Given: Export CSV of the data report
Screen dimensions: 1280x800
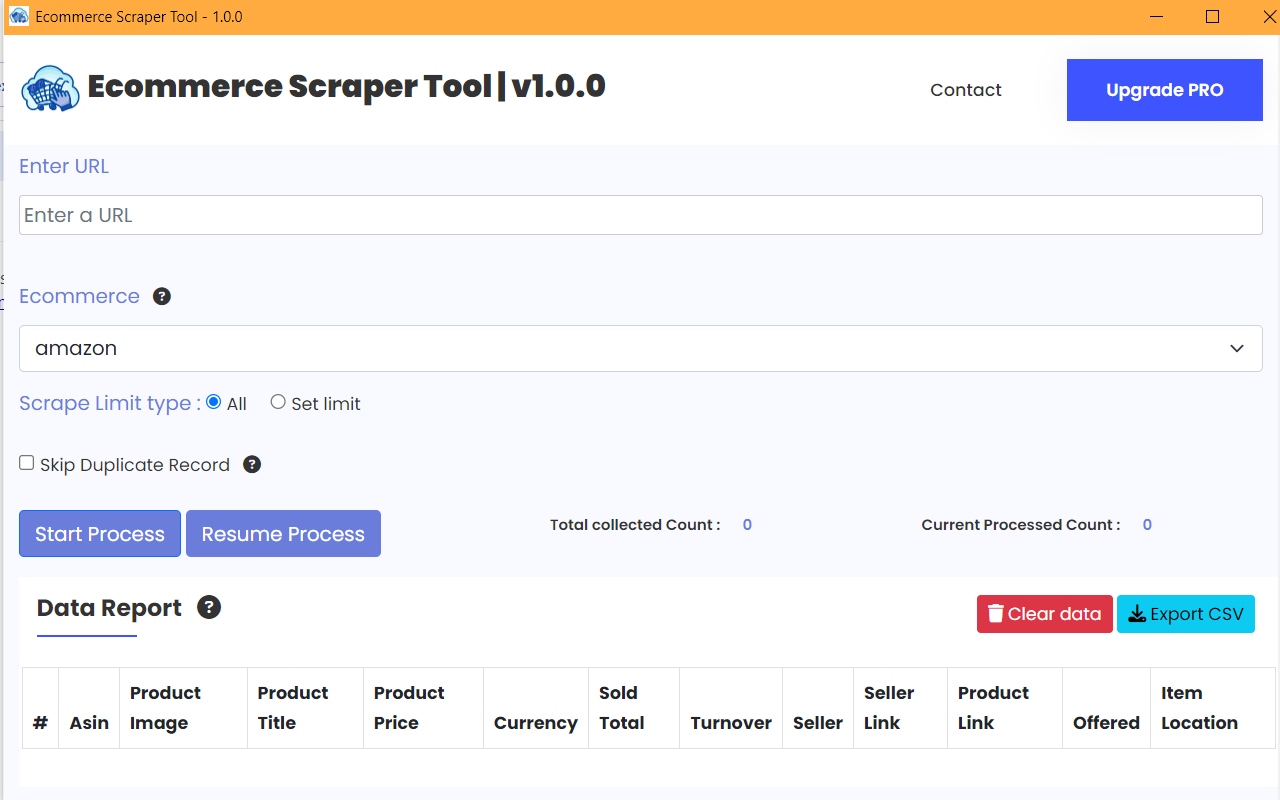Looking at the screenshot, I should click(1186, 614).
